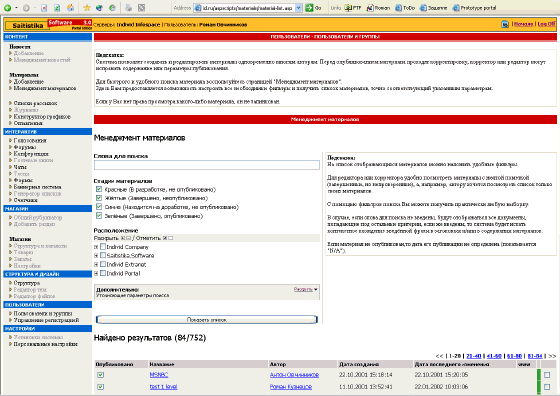Open Голосования sidebar item
560x396 pixels.
click(x=30, y=141)
